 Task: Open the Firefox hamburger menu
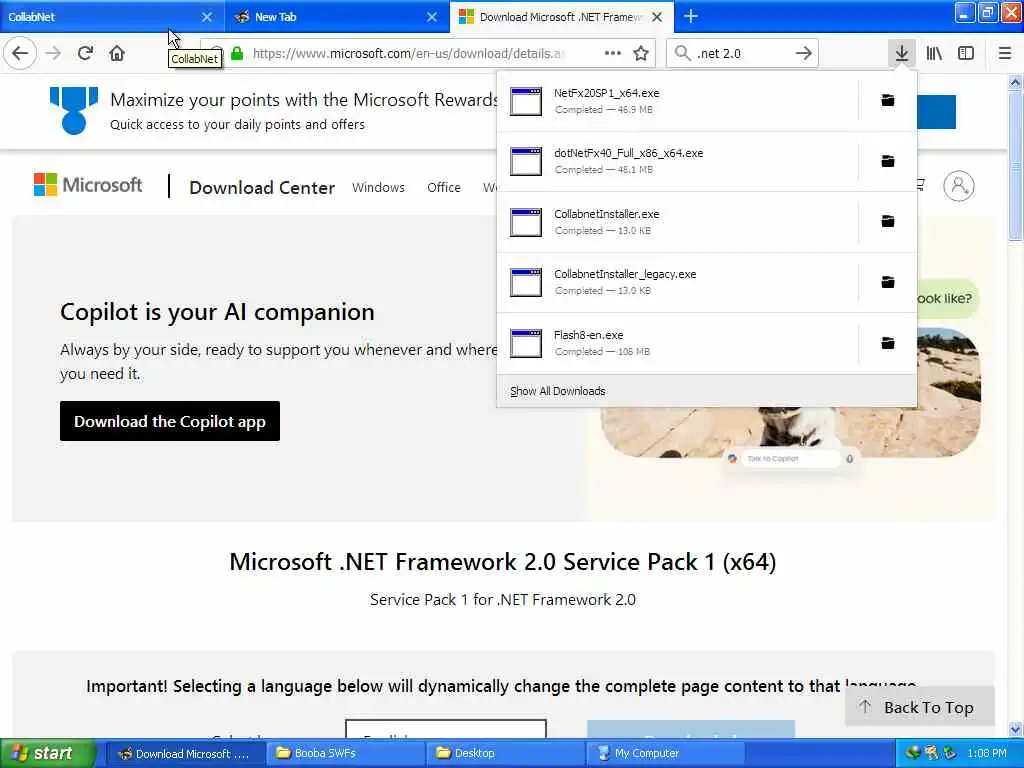click(1005, 53)
